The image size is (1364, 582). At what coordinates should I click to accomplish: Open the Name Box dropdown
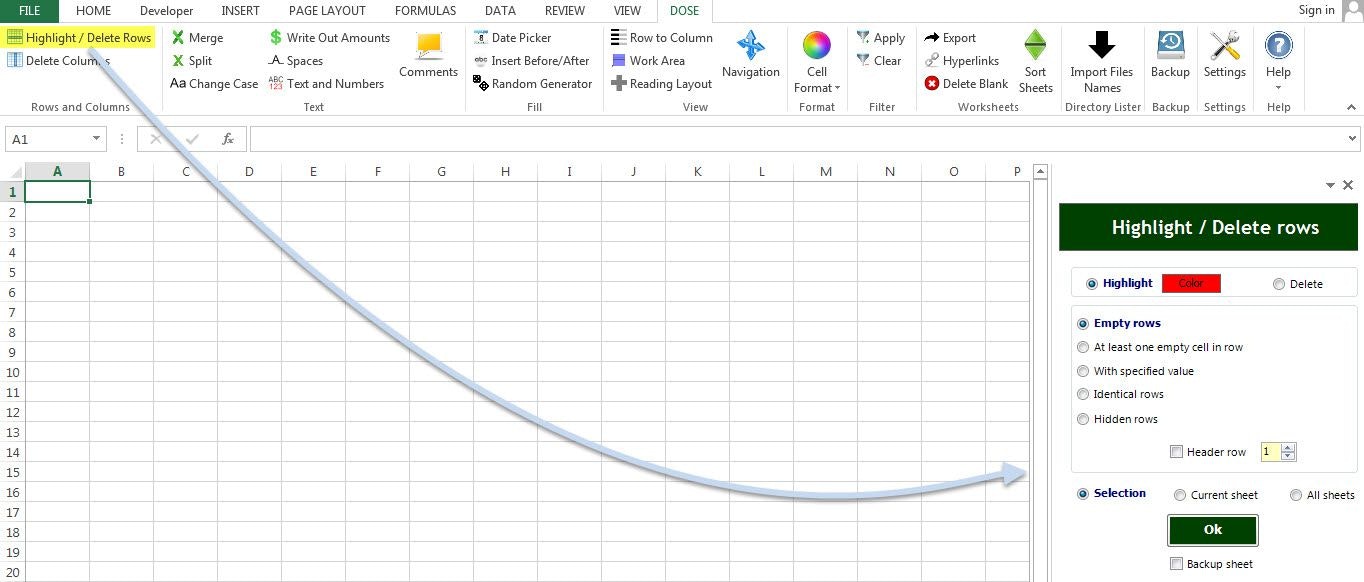point(95,139)
